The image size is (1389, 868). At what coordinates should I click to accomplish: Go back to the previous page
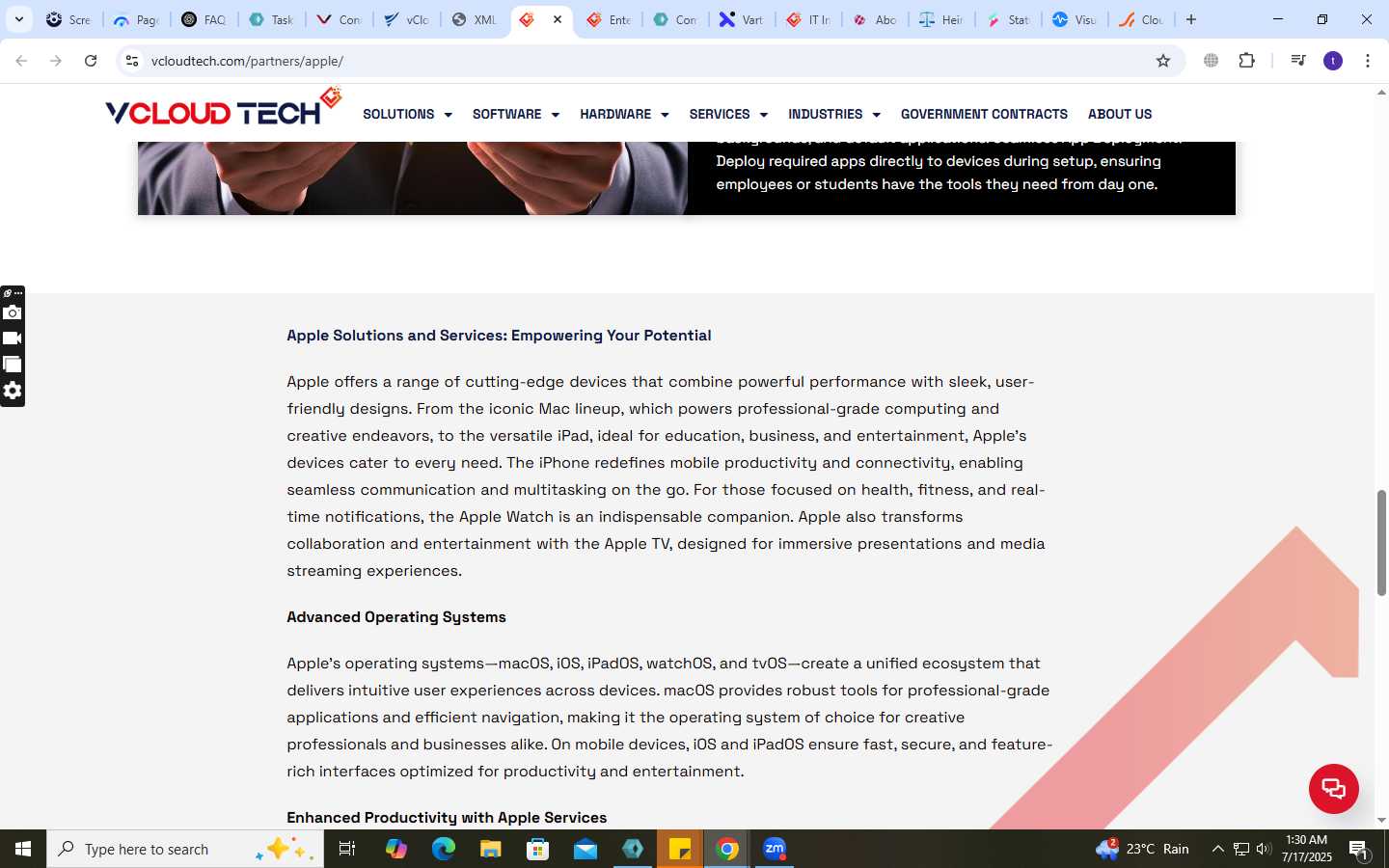pos(21,61)
